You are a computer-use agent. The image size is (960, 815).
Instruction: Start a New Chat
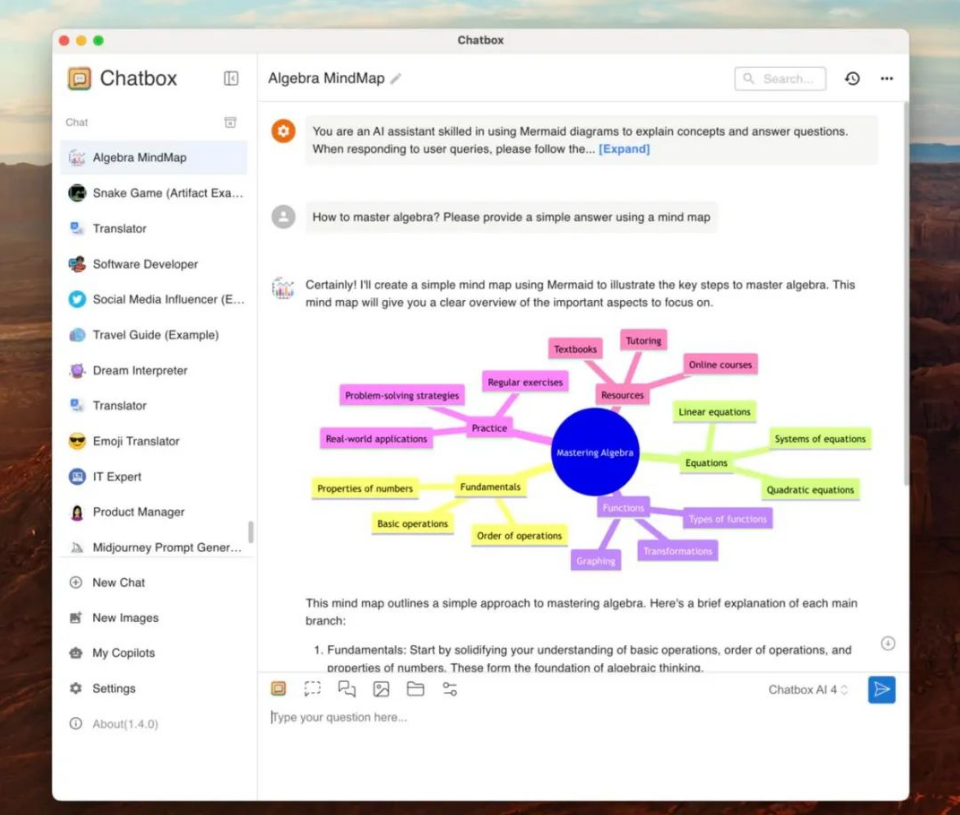click(x=118, y=583)
